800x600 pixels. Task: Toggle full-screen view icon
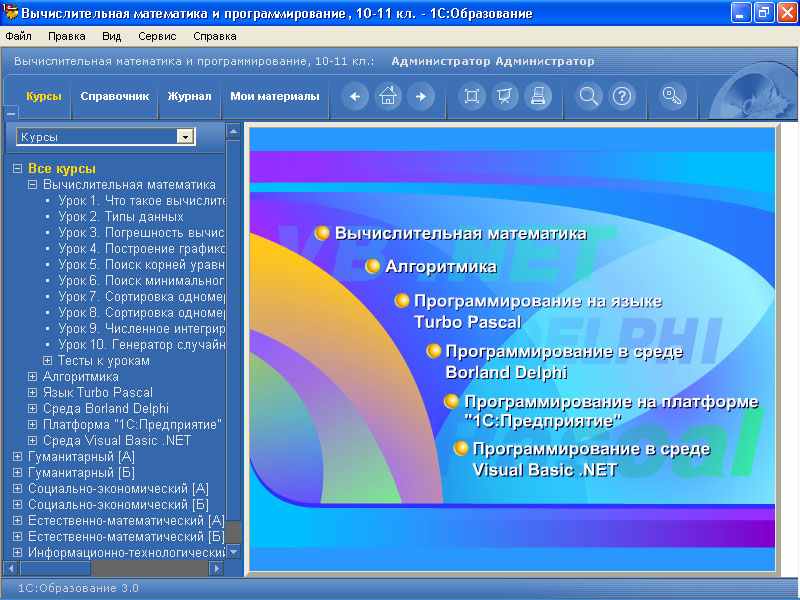(471, 96)
